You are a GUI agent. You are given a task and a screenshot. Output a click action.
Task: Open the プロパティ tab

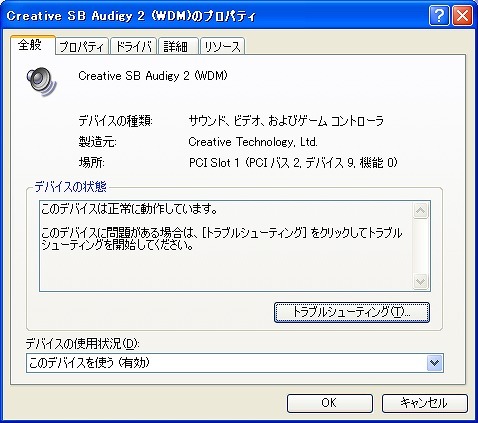[82, 46]
